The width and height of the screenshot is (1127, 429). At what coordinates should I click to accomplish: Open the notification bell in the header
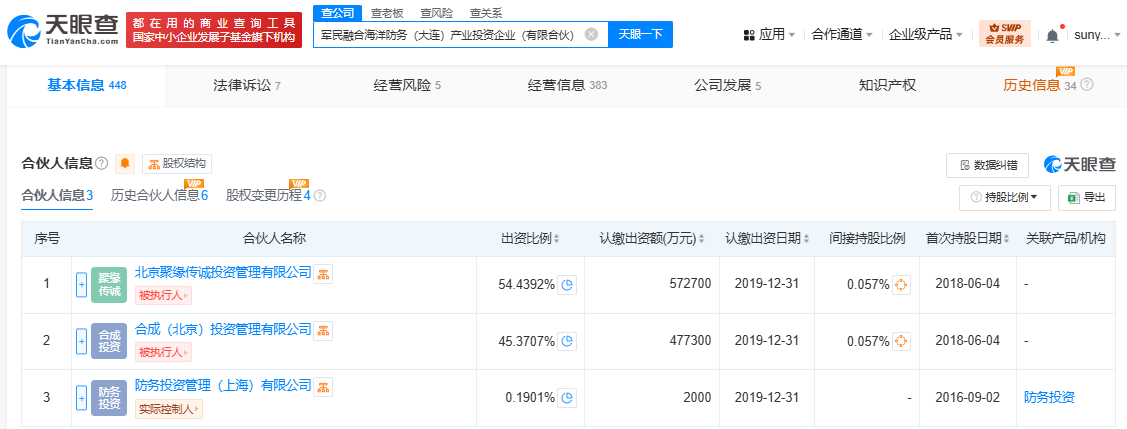click(1052, 34)
